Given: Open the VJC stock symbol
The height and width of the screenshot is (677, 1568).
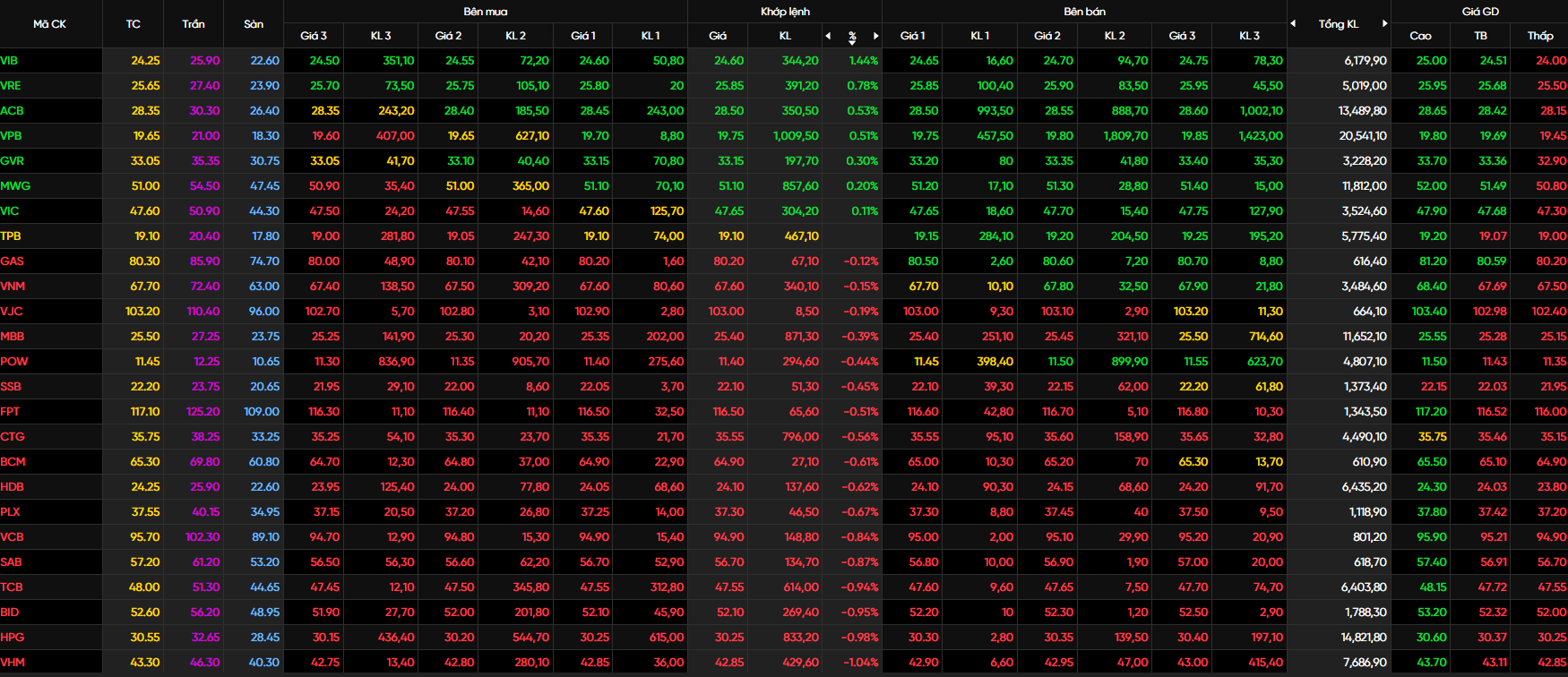Looking at the screenshot, I should [x=12, y=312].
